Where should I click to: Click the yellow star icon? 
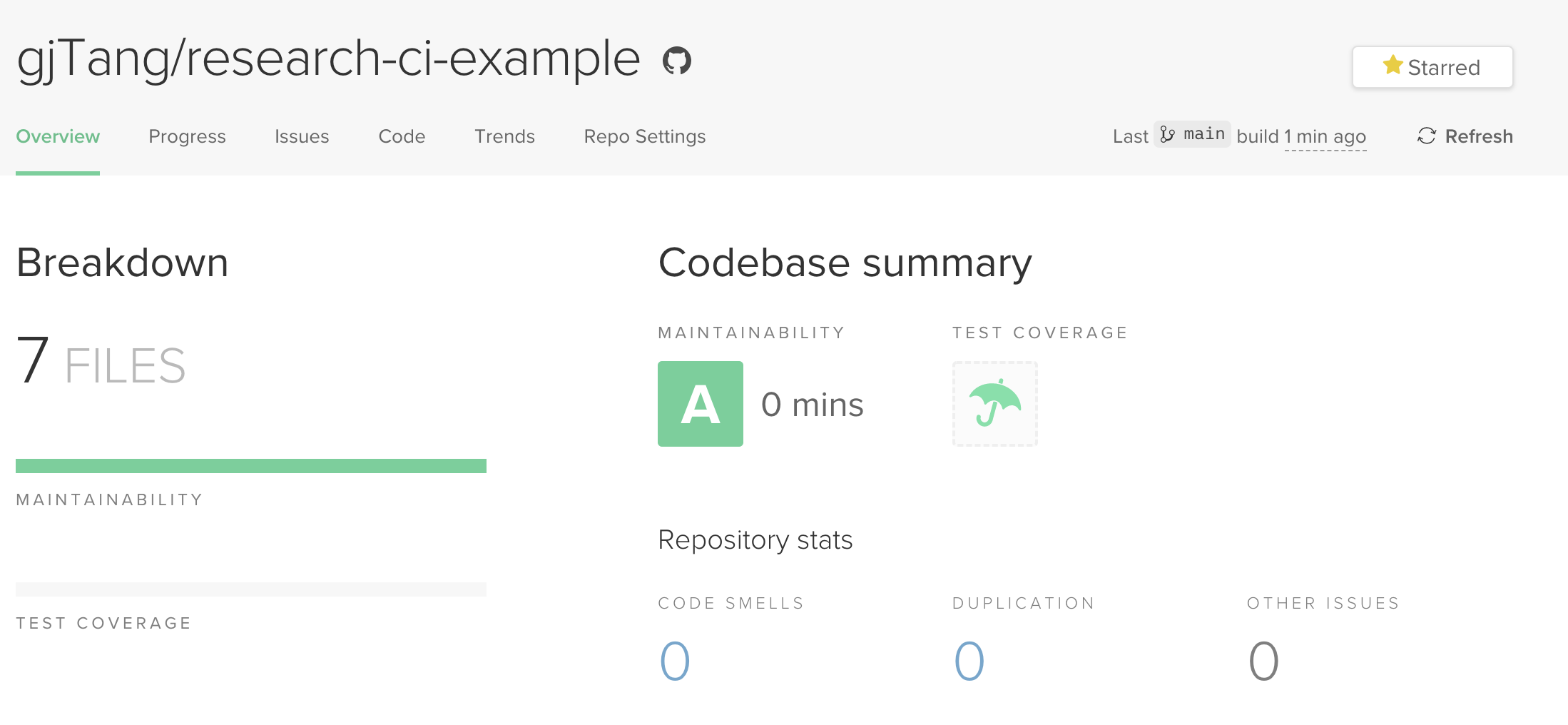[x=1393, y=66]
